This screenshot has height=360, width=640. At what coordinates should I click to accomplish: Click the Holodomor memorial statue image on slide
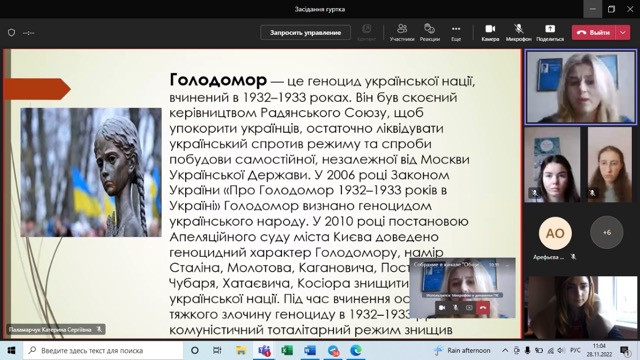pos(91,172)
